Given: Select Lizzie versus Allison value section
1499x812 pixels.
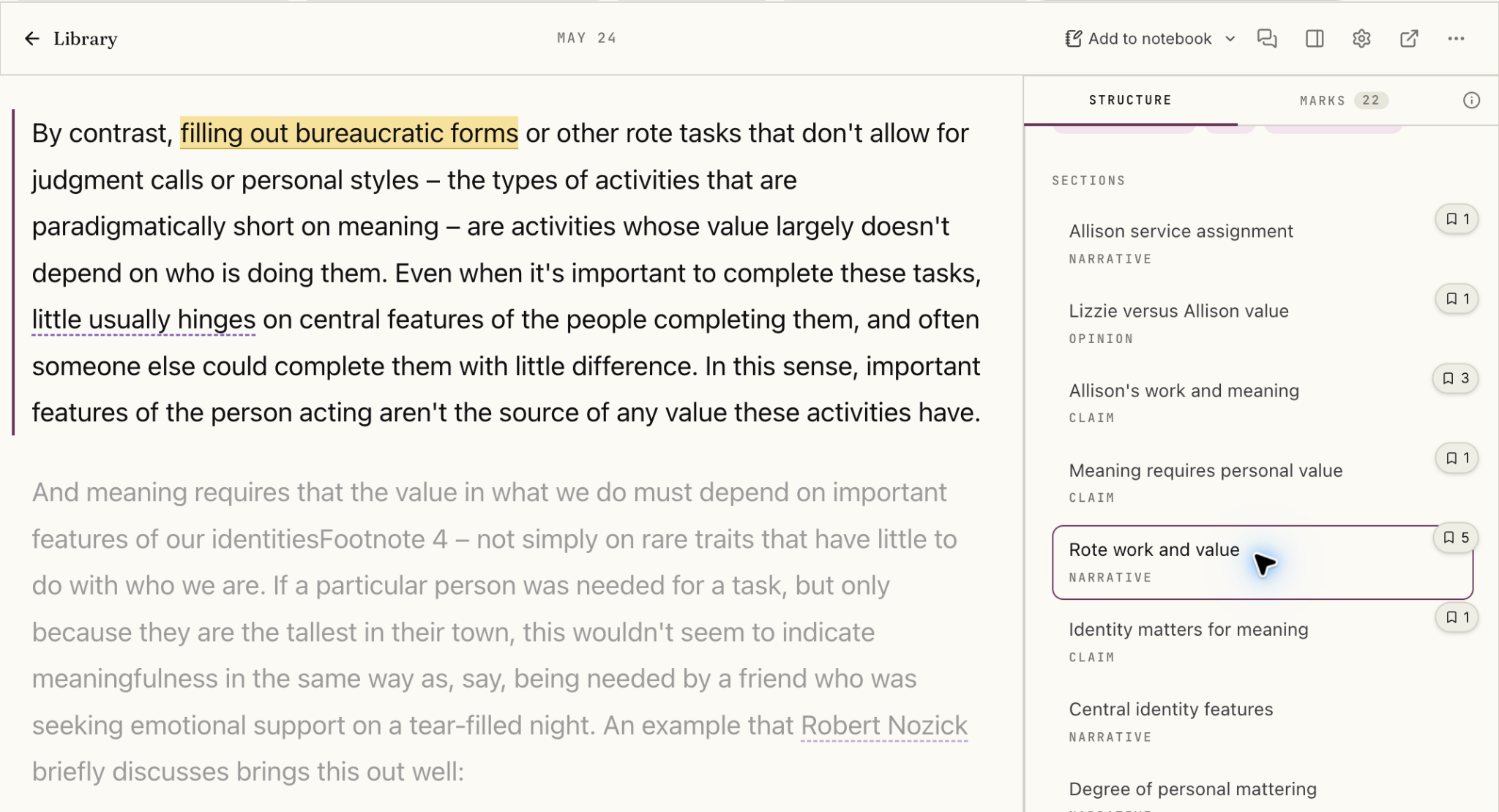Looking at the screenshot, I should [1263, 324].
